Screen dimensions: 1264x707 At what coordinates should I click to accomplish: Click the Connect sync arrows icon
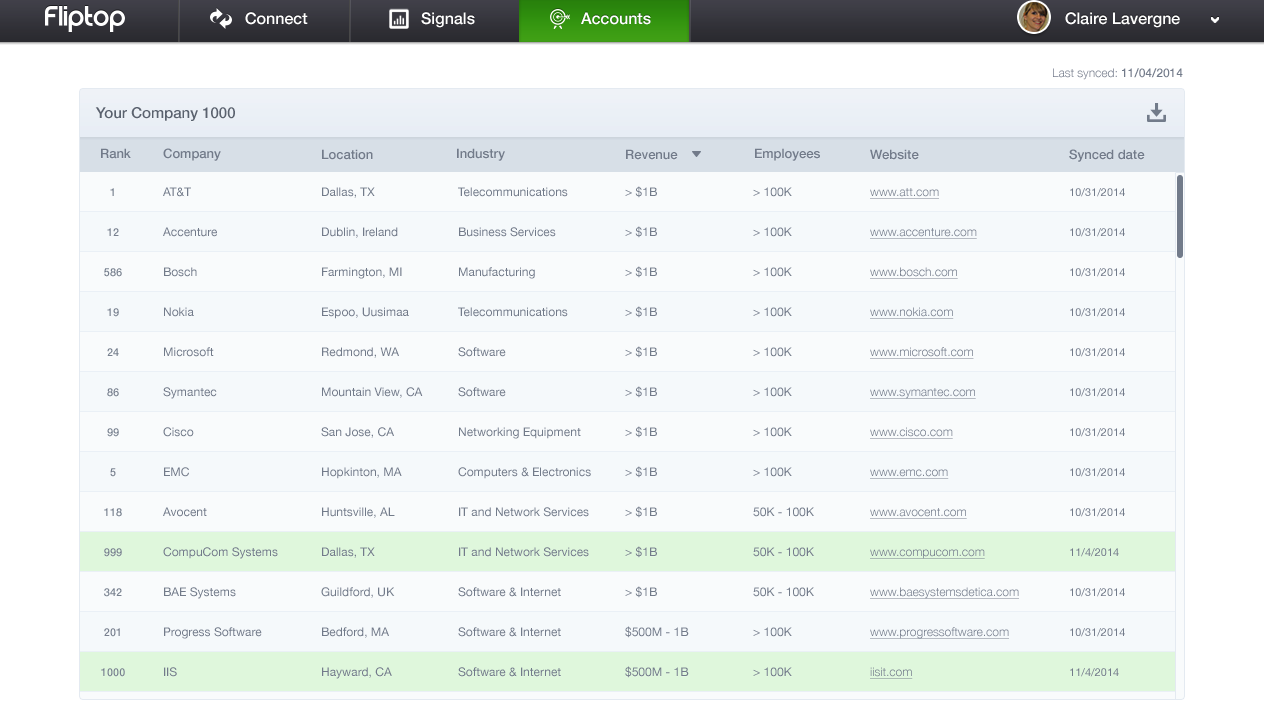click(221, 19)
